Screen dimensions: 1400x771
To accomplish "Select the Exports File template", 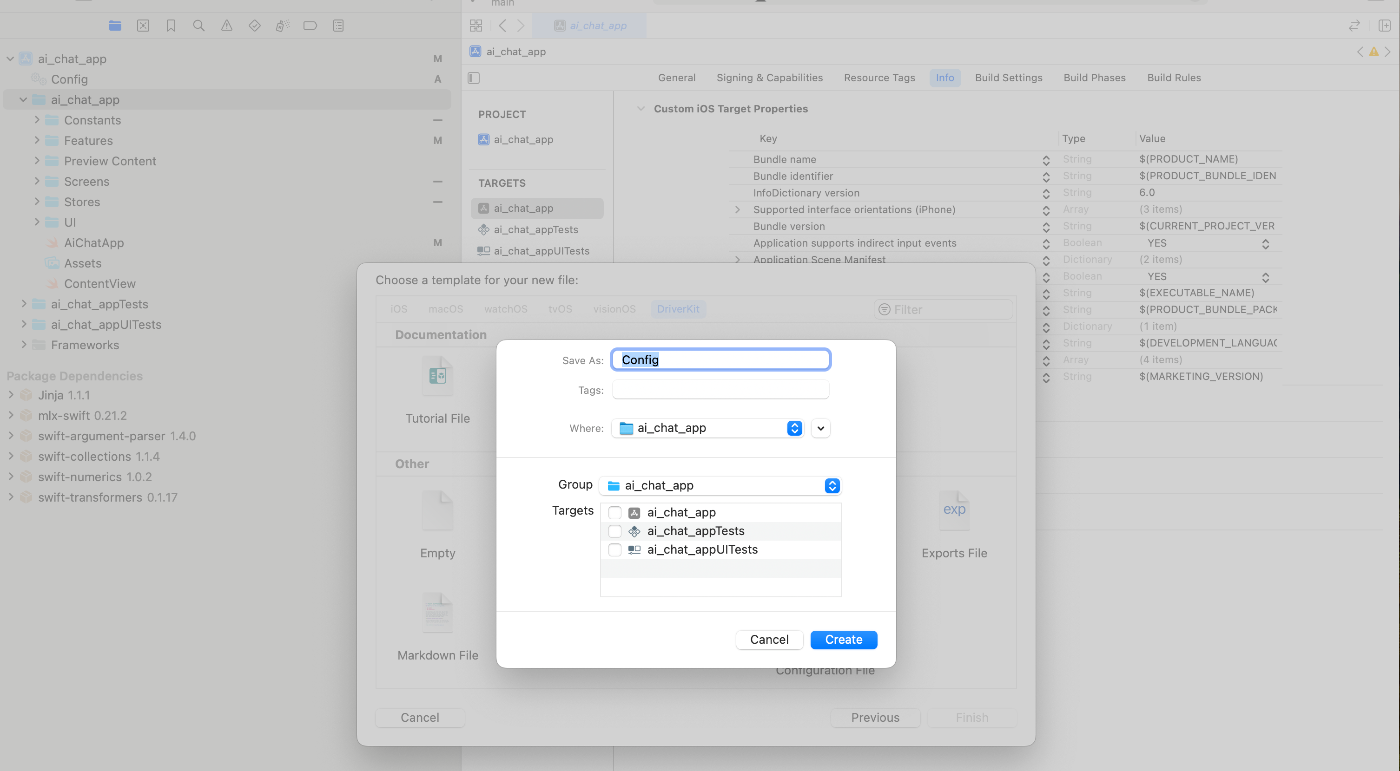I will click(x=954, y=511).
